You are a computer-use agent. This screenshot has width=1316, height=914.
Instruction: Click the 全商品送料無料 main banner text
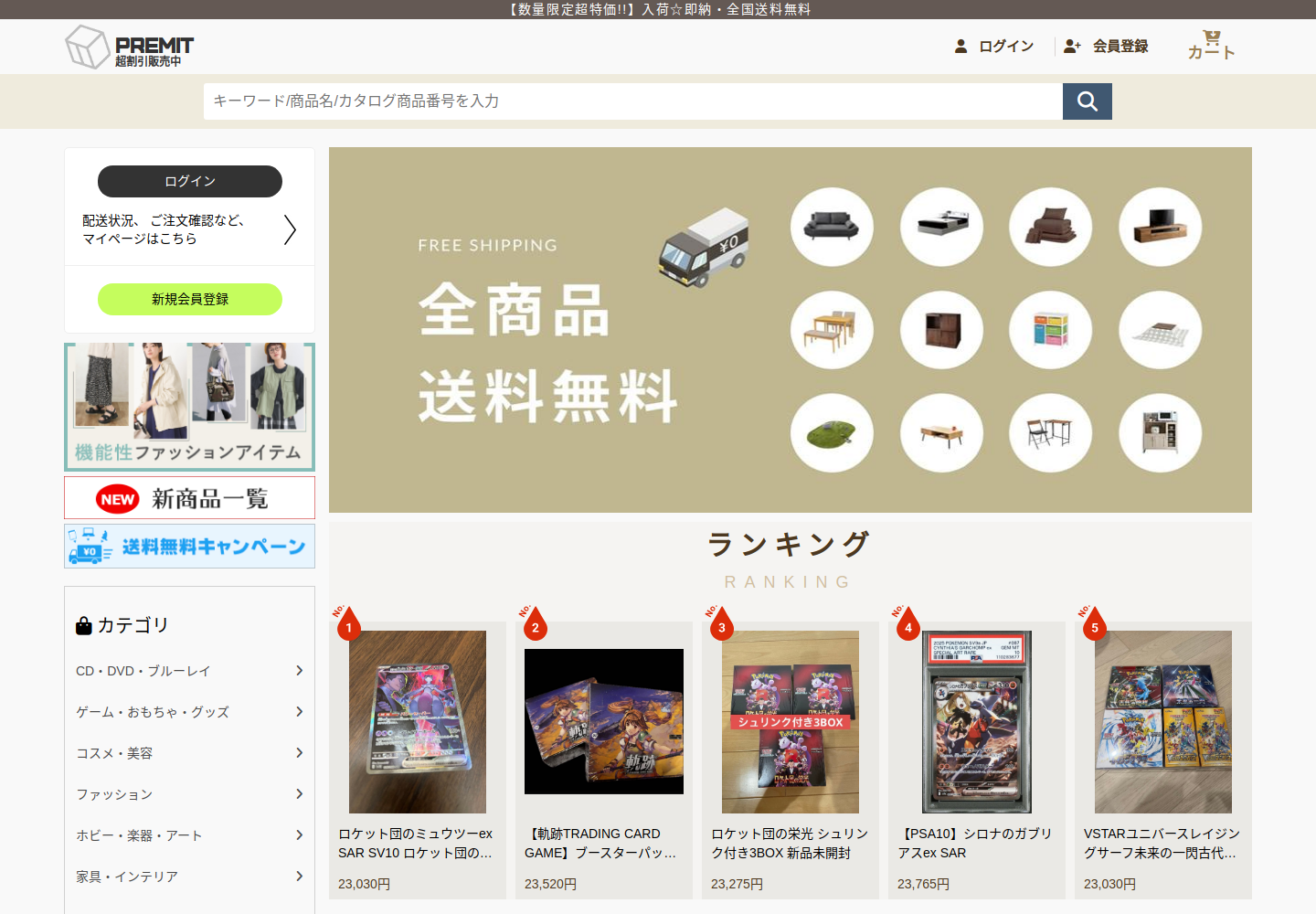(548, 353)
